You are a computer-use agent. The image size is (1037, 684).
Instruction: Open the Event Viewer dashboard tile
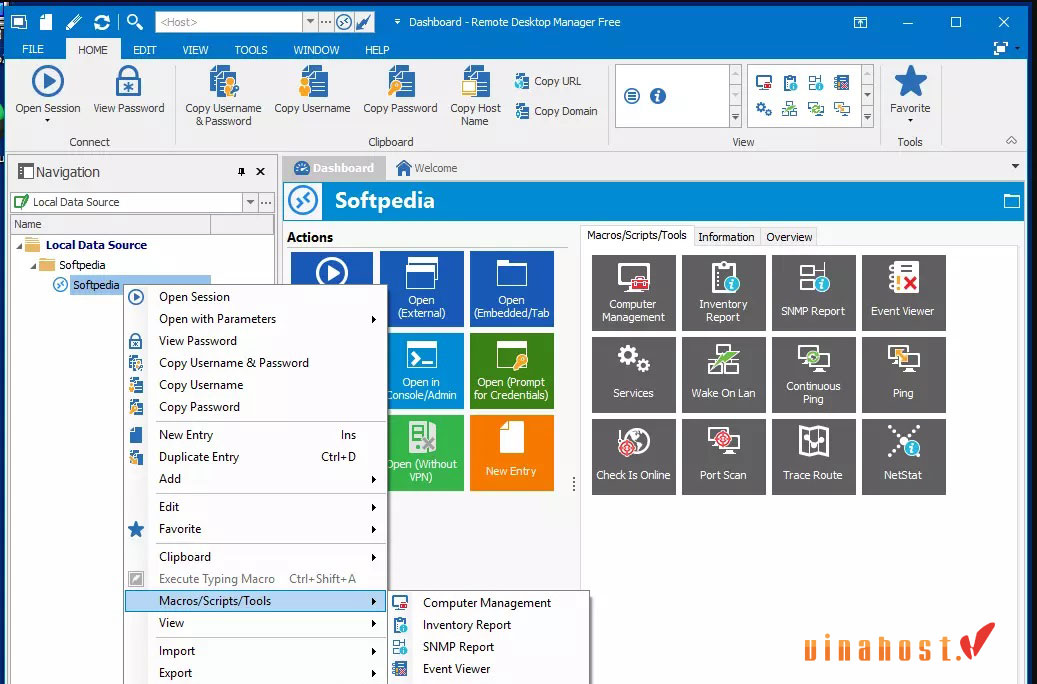point(903,293)
